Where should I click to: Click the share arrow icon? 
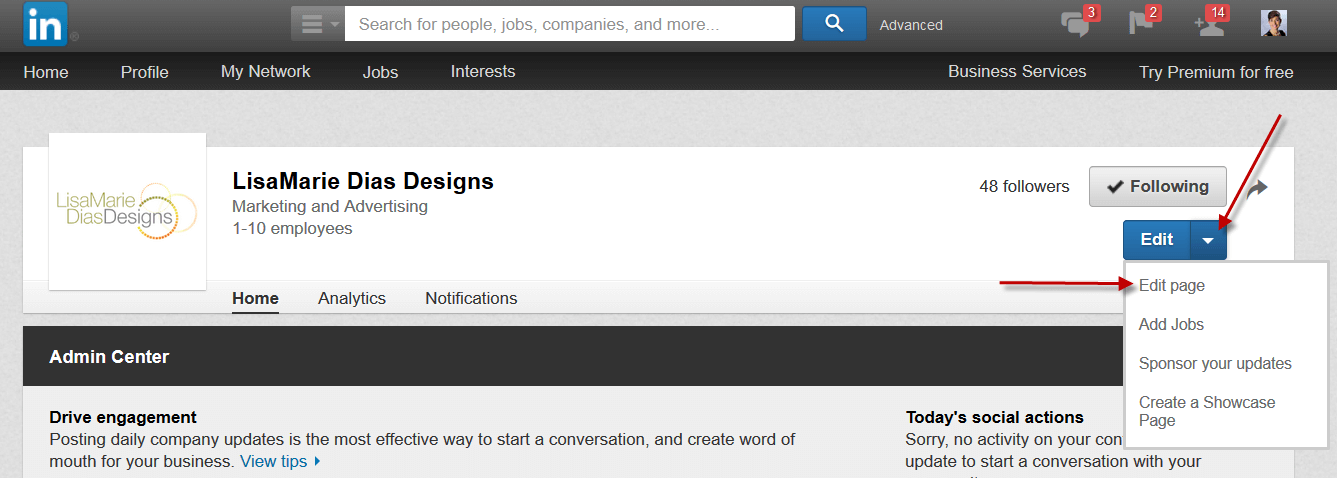tap(1257, 187)
